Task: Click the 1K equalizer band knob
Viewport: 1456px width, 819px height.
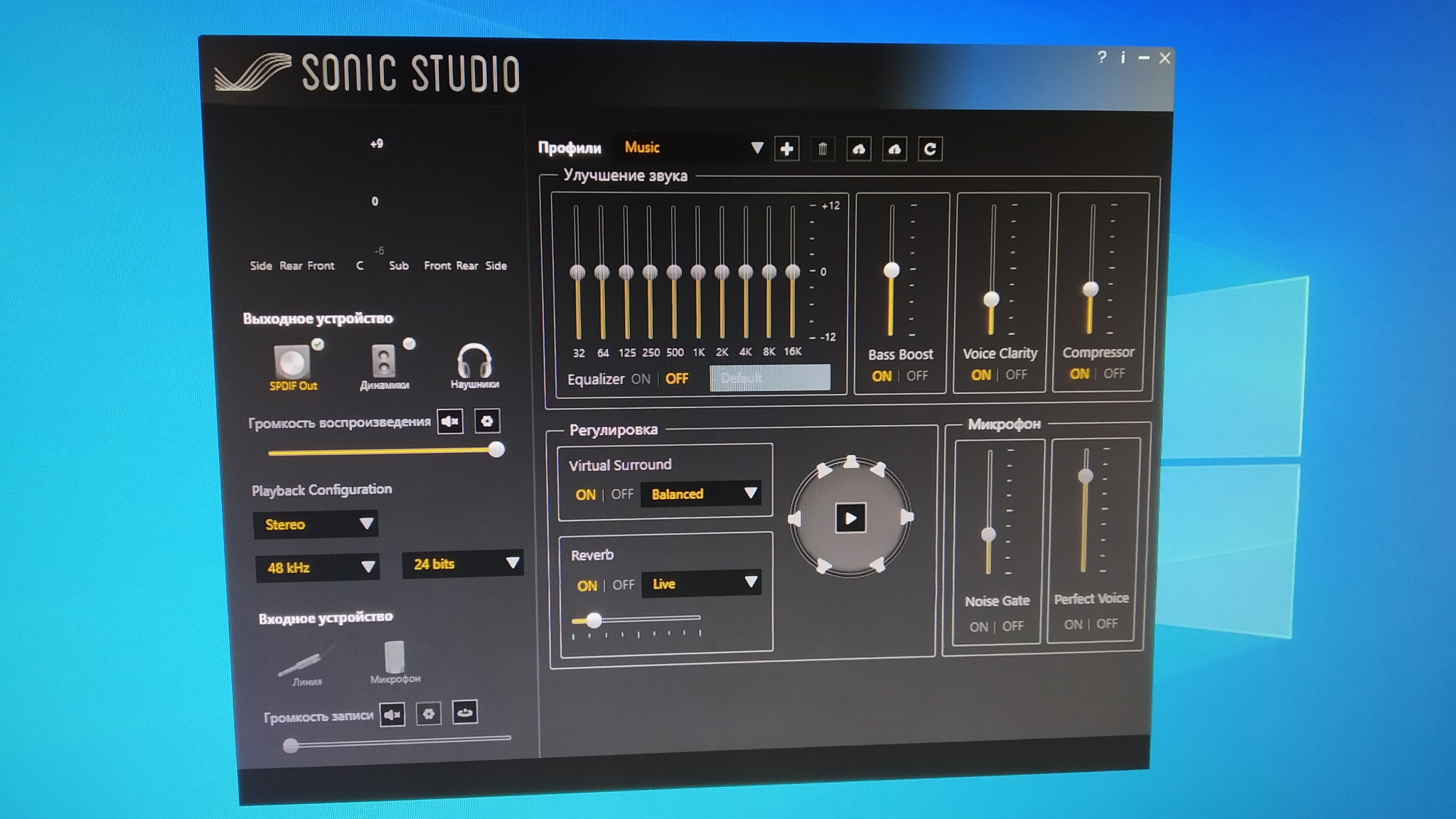Action: [698, 272]
